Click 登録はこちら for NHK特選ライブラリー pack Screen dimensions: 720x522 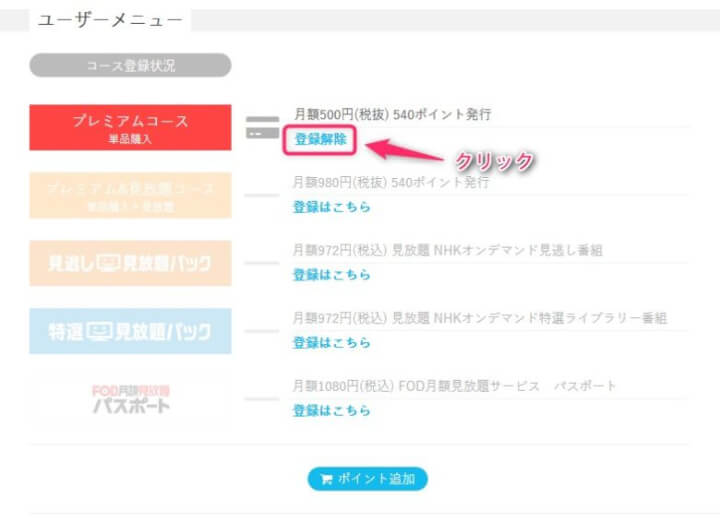(x=332, y=342)
